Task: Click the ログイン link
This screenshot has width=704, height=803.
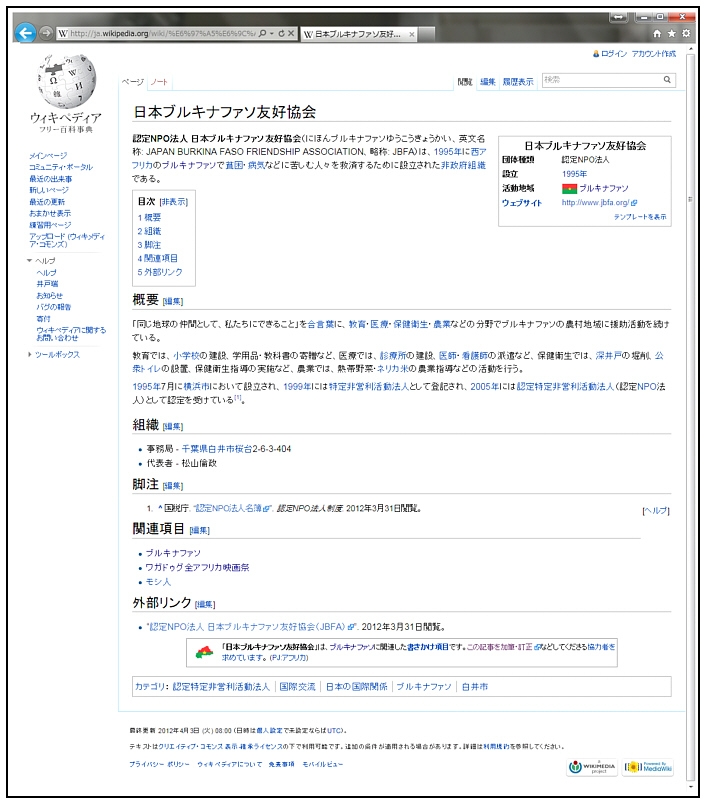Action: [x=613, y=54]
